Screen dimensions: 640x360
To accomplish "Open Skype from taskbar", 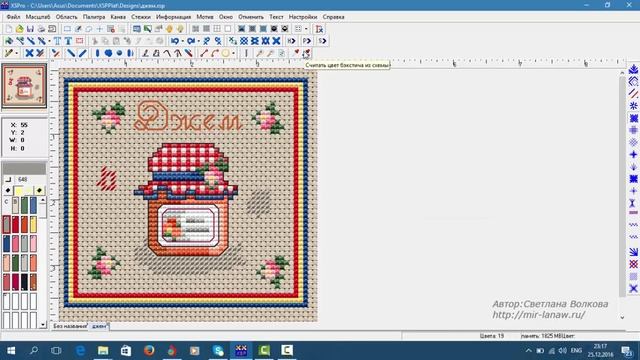I will coord(218,351).
